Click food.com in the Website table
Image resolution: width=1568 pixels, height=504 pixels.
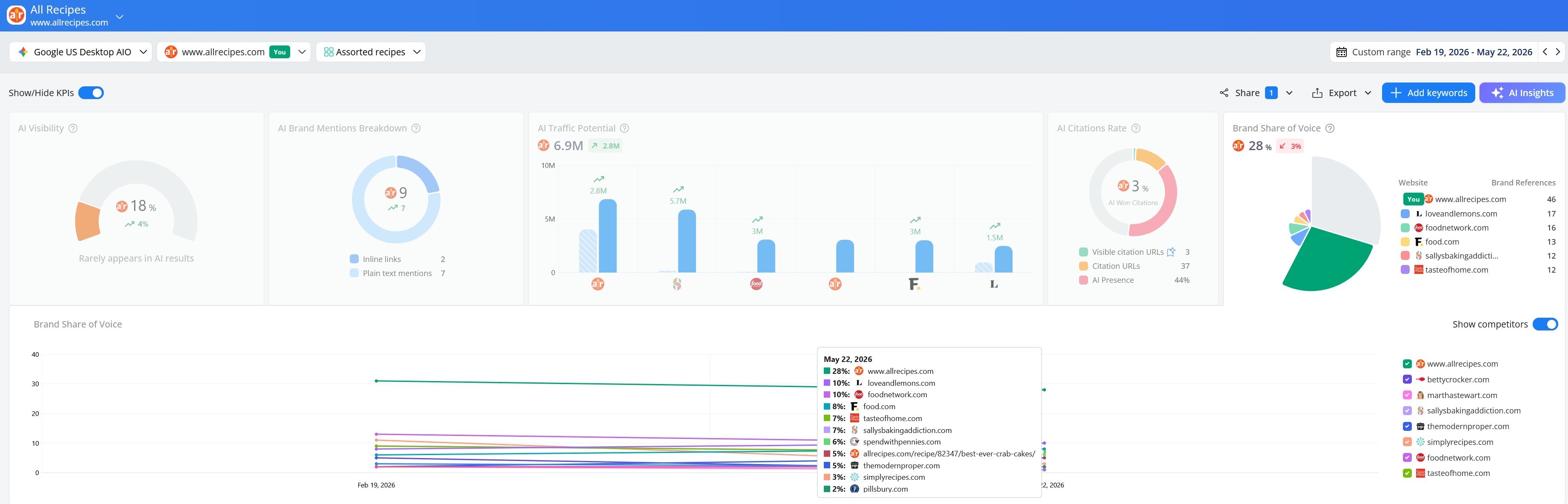(x=1442, y=241)
